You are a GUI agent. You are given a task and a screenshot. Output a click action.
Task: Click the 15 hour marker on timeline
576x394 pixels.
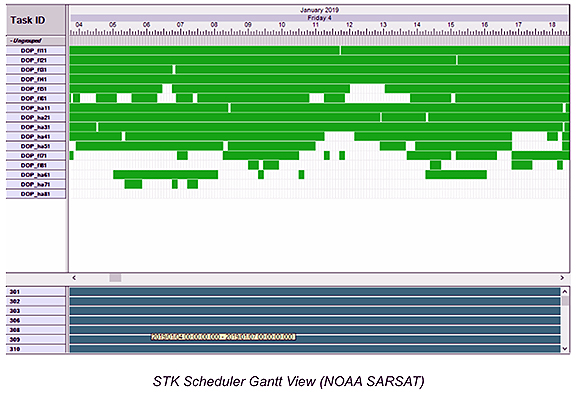pyautogui.click(x=451, y=25)
